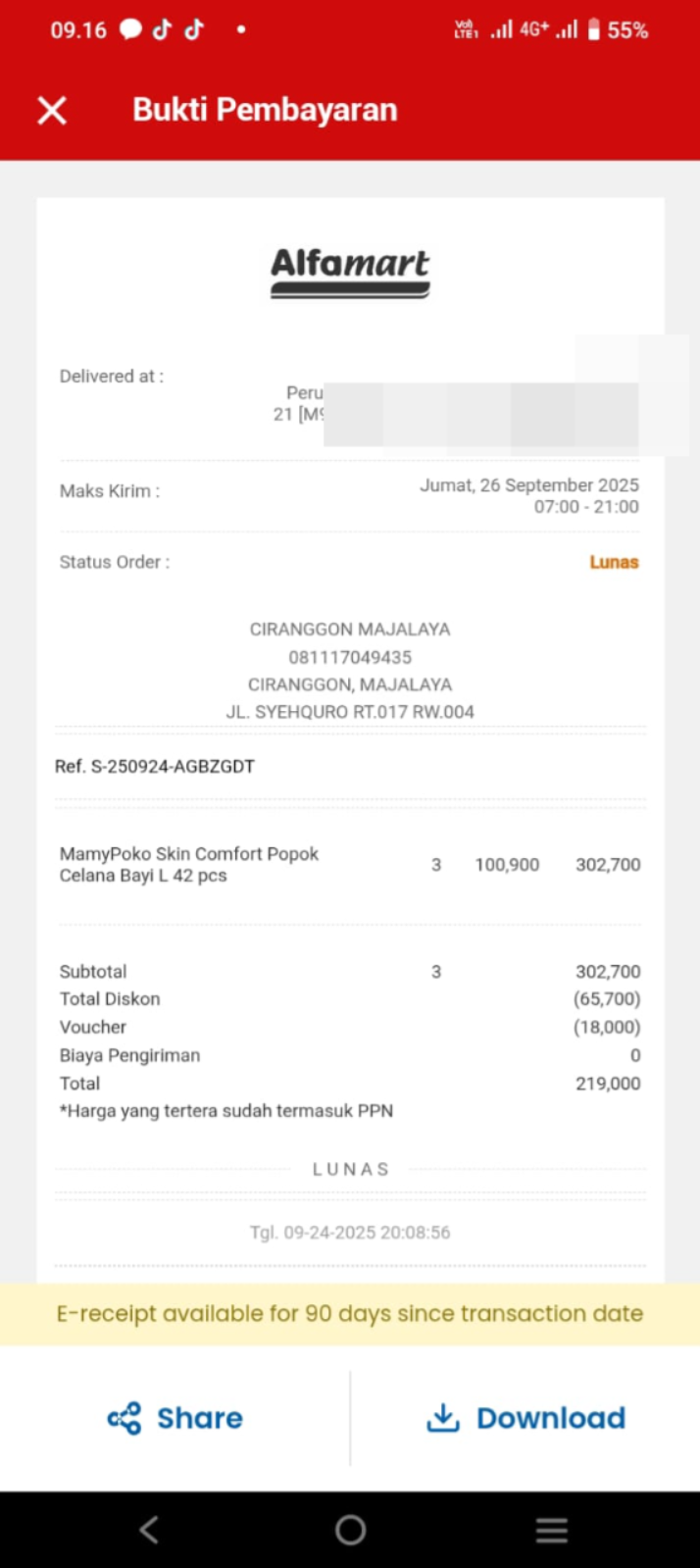Tap the orange Lunas order status

point(614,562)
